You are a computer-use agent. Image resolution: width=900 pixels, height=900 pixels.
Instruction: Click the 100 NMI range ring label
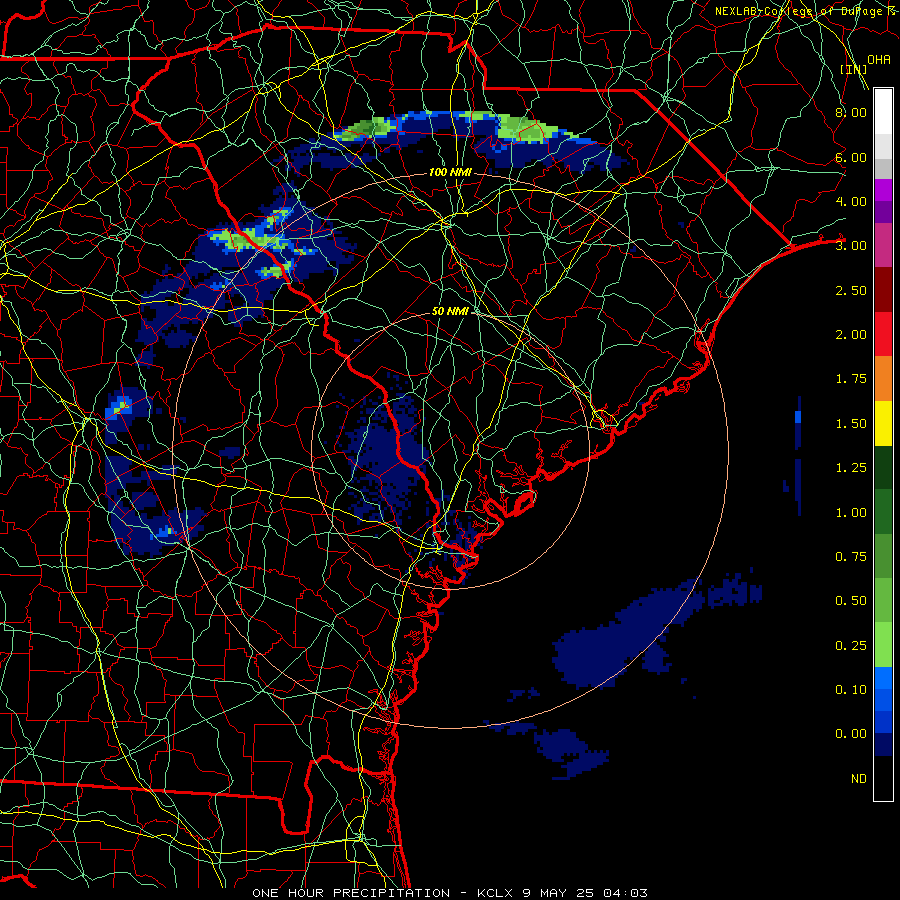pos(451,172)
